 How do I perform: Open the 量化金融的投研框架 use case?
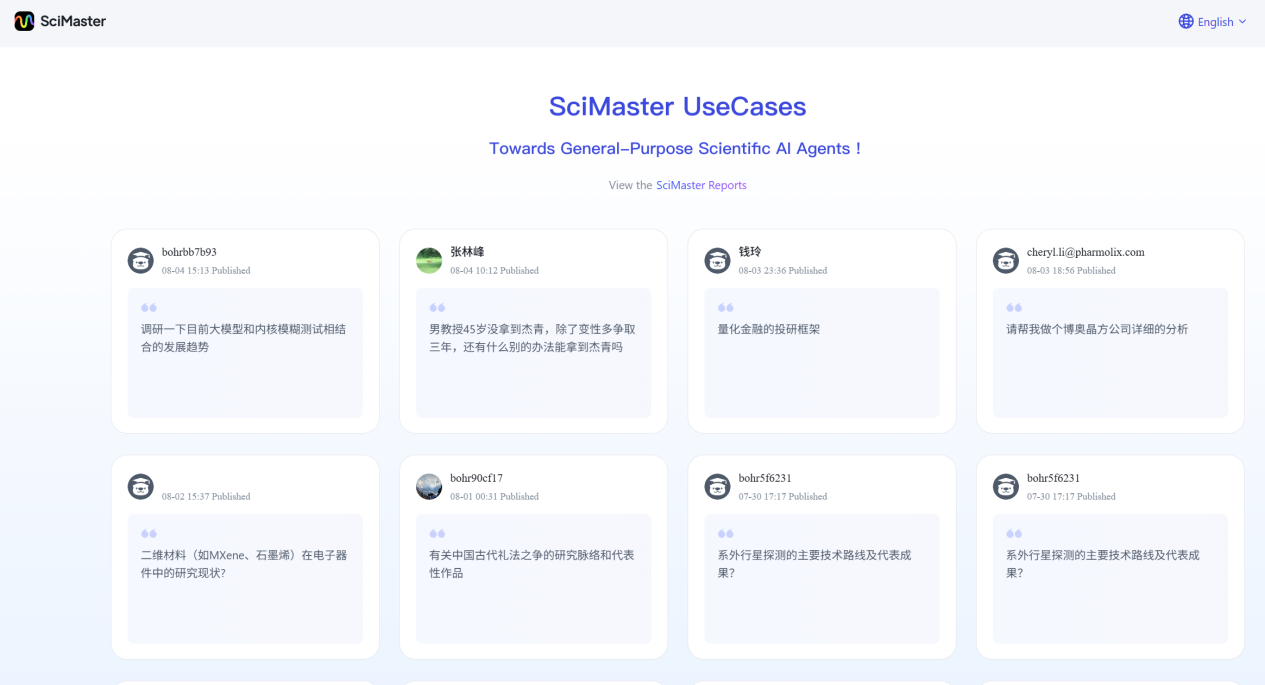[x=768, y=329]
